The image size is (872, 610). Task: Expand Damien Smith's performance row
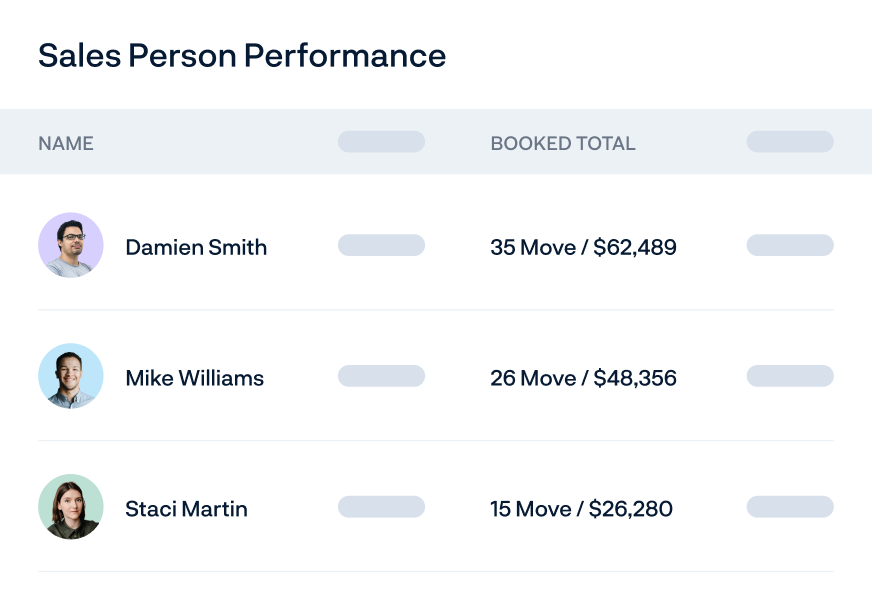pyautogui.click(x=436, y=245)
